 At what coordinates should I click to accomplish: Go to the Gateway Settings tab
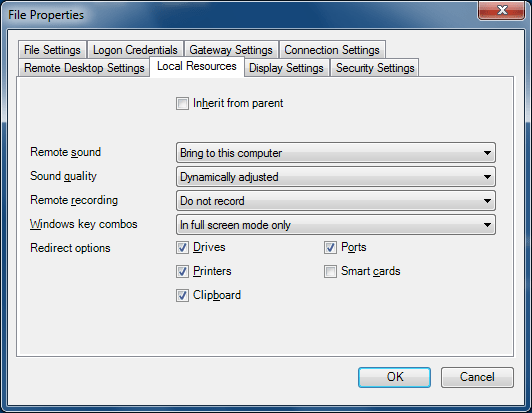tap(231, 50)
